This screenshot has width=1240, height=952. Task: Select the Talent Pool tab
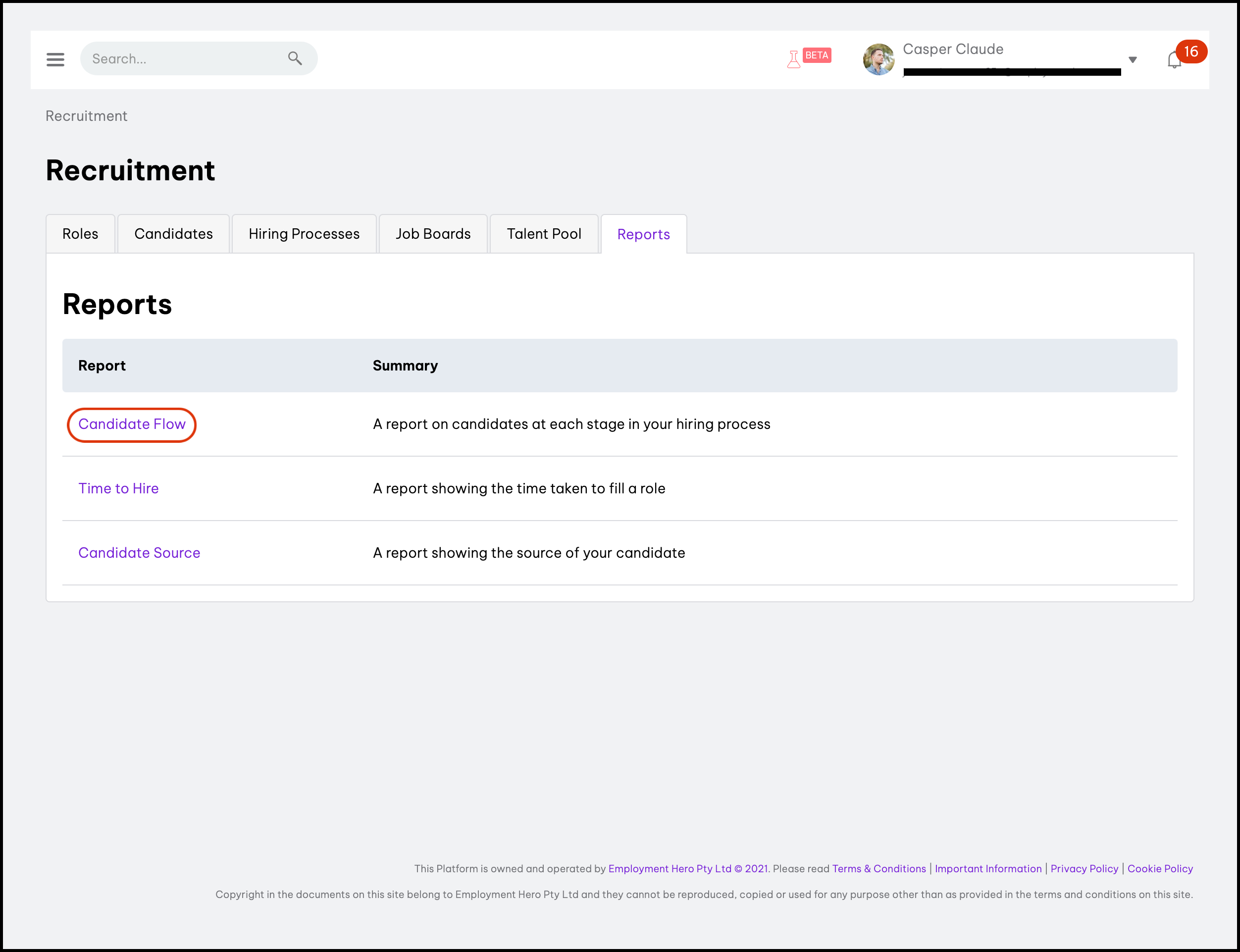544,234
